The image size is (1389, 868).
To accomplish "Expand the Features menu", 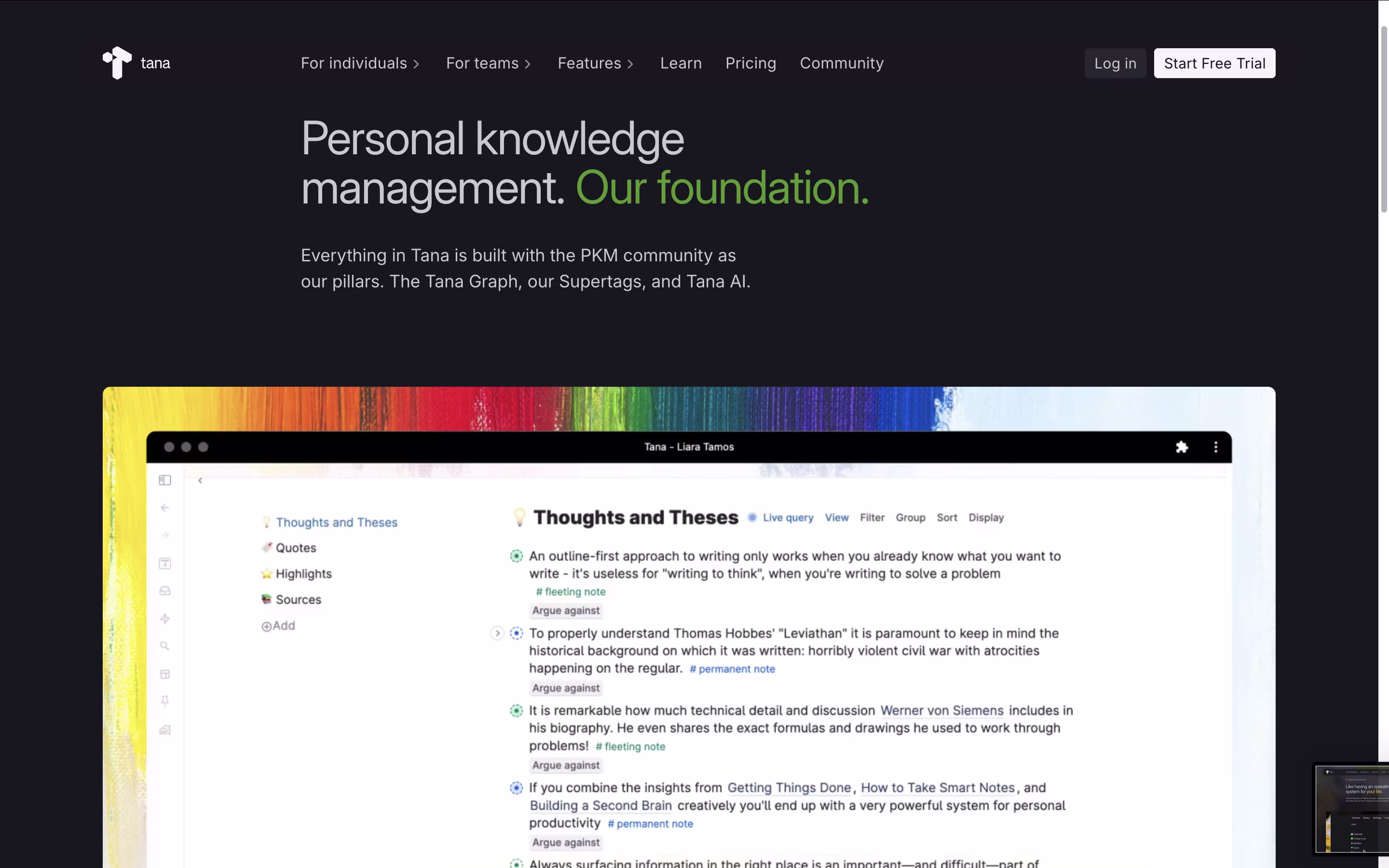I will (x=596, y=63).
